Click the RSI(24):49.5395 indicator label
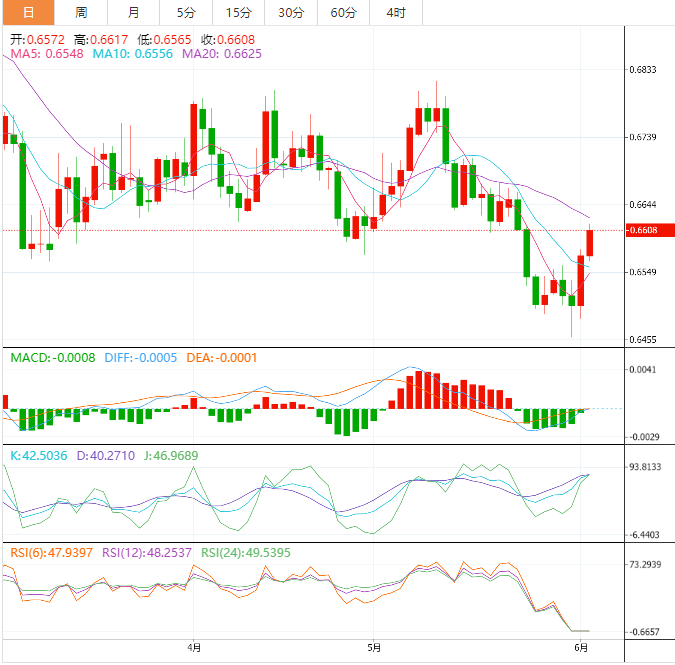675x665 pixels. coord(246,552)
